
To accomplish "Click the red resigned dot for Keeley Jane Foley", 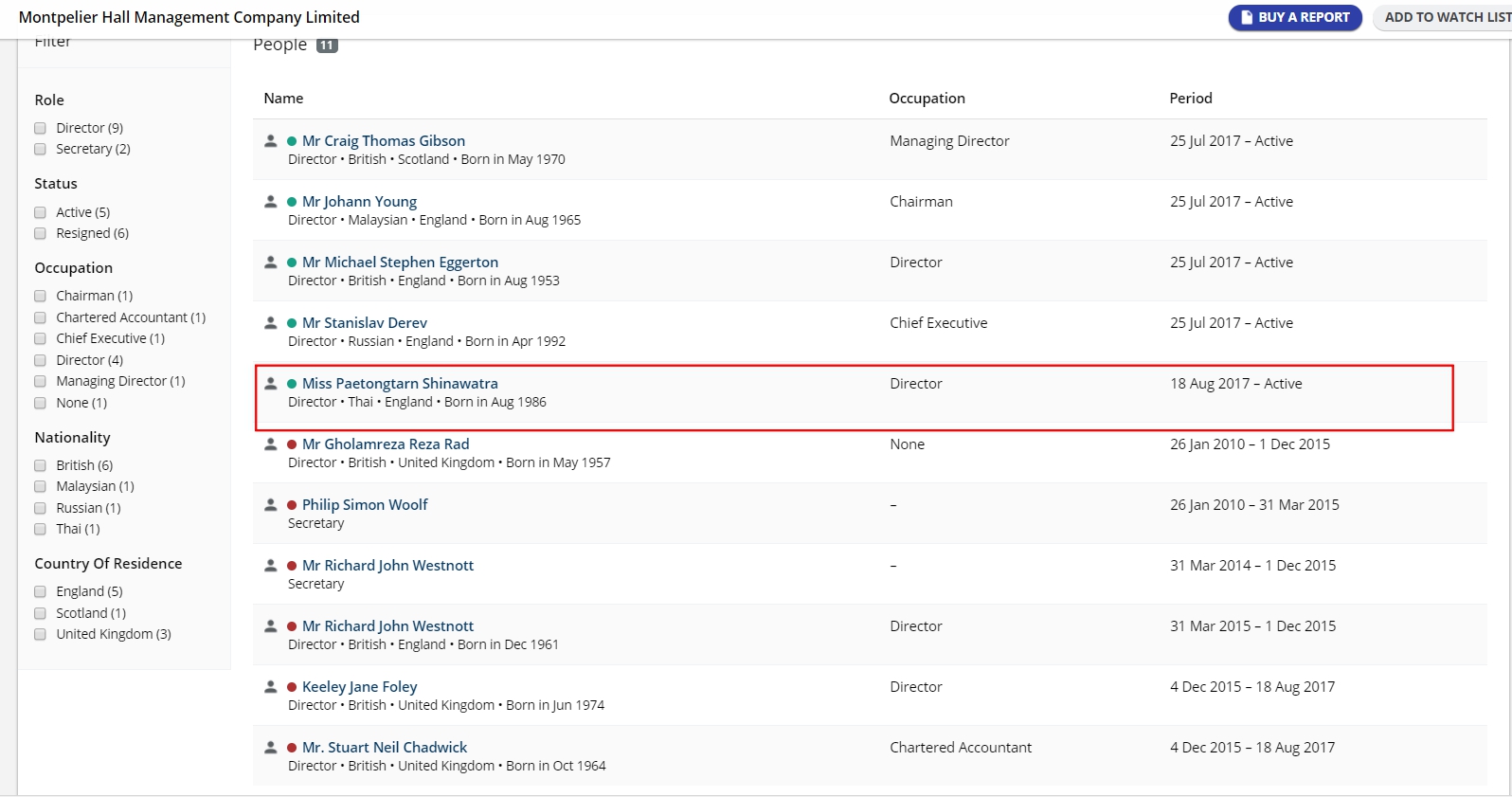I will [x=292, y=687].
